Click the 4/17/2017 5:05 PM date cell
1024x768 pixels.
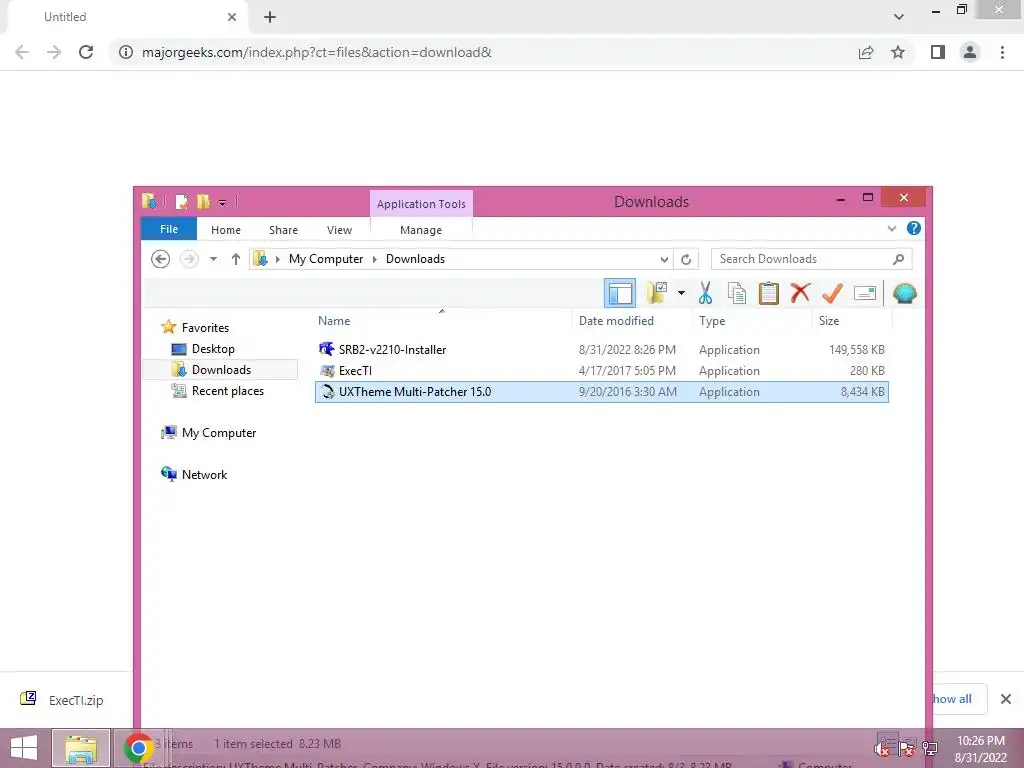(627, 371)
